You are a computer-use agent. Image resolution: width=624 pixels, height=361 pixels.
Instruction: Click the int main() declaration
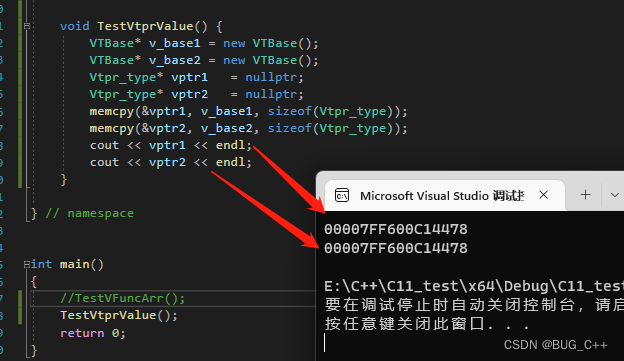[67, 264]
